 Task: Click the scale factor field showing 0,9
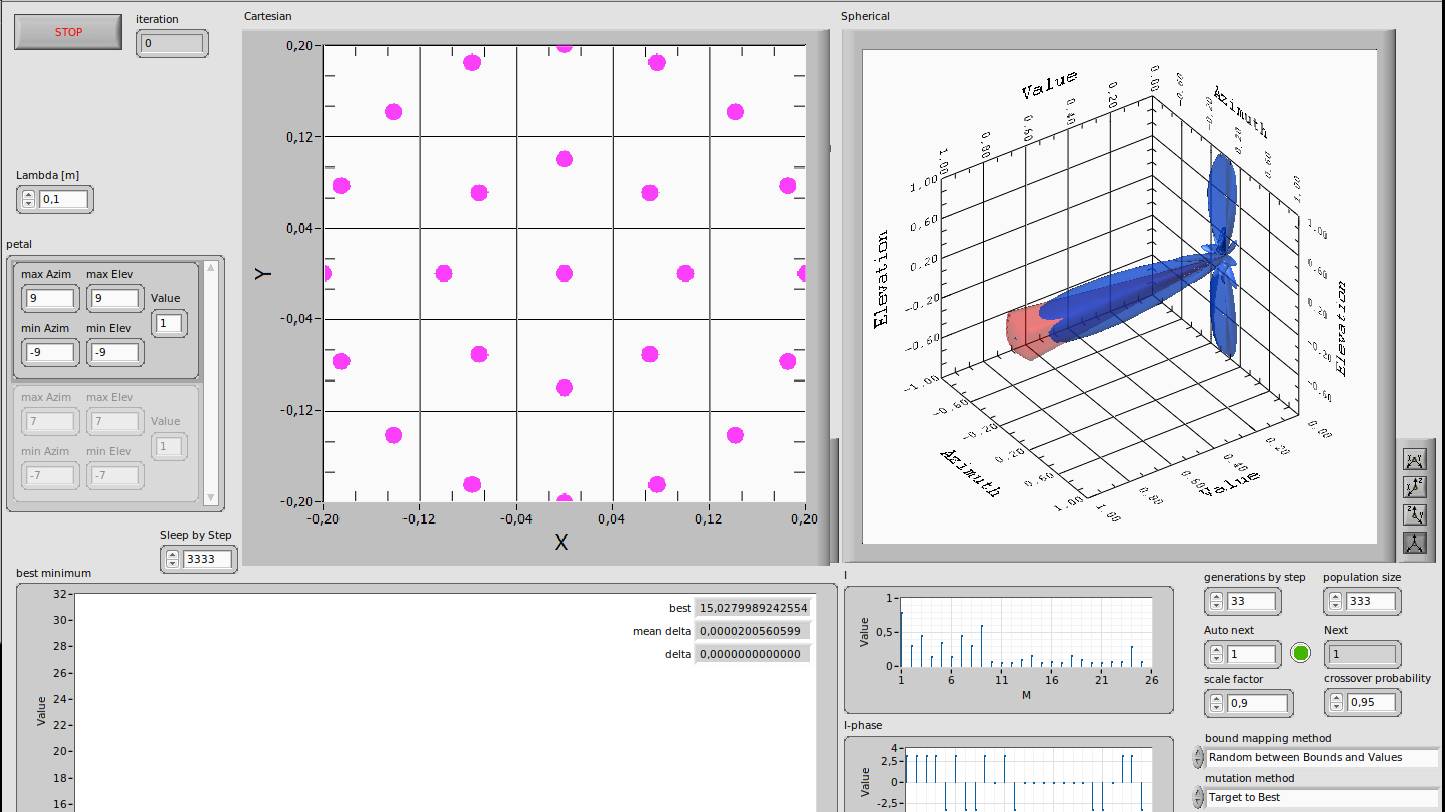click(1258, 703)
